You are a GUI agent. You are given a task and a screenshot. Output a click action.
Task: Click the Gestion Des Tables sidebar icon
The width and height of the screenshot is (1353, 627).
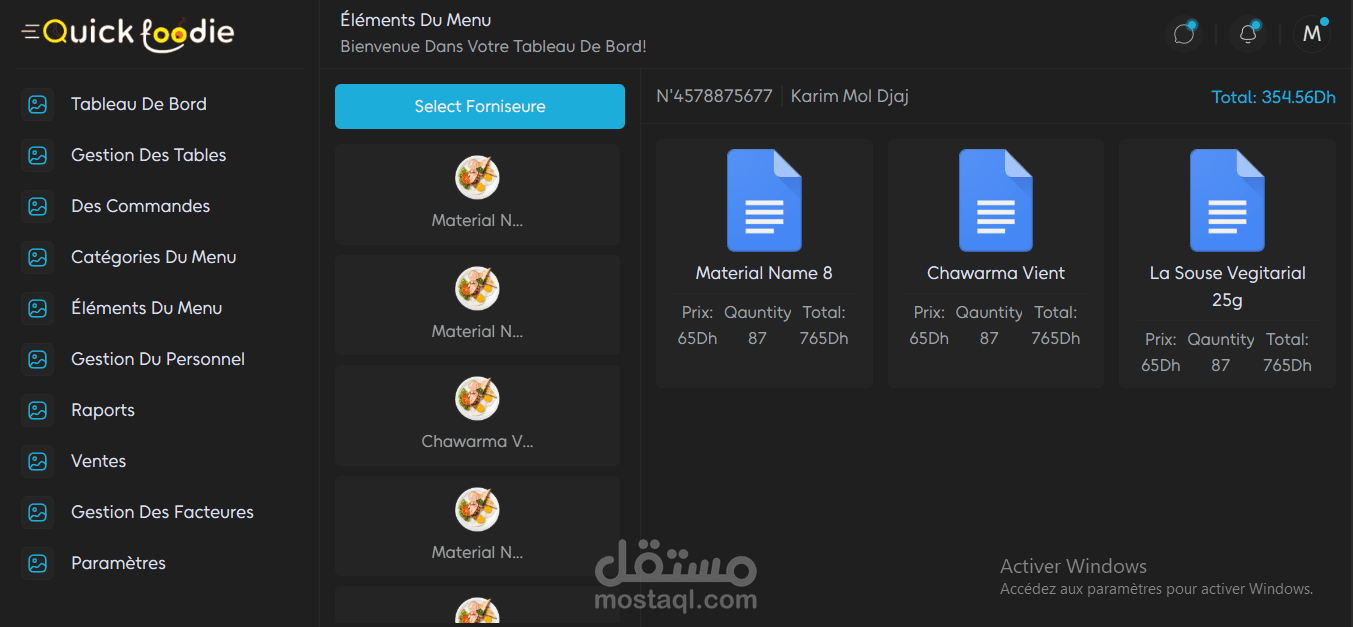click(38, 155)
